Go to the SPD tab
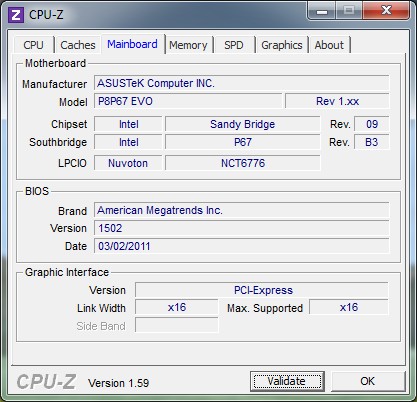Viewport: 417px width, 402px height. pyautogui.click(x=234, y=45)
